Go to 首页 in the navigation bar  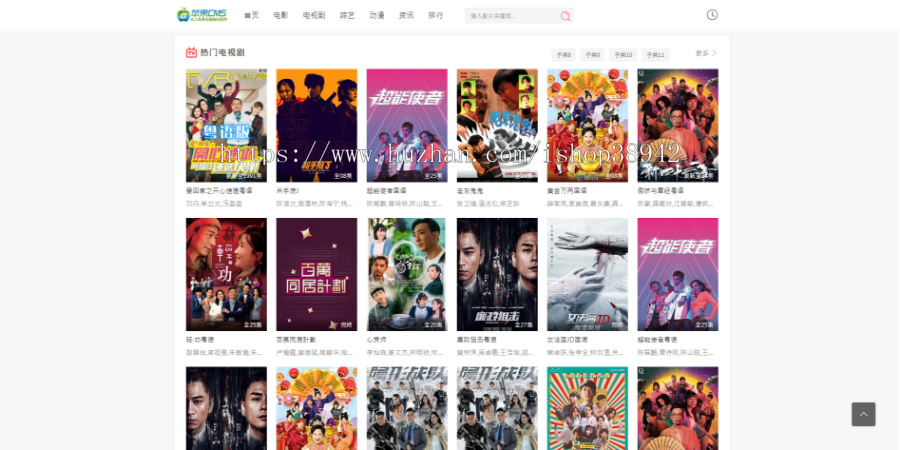pos(251,15)
